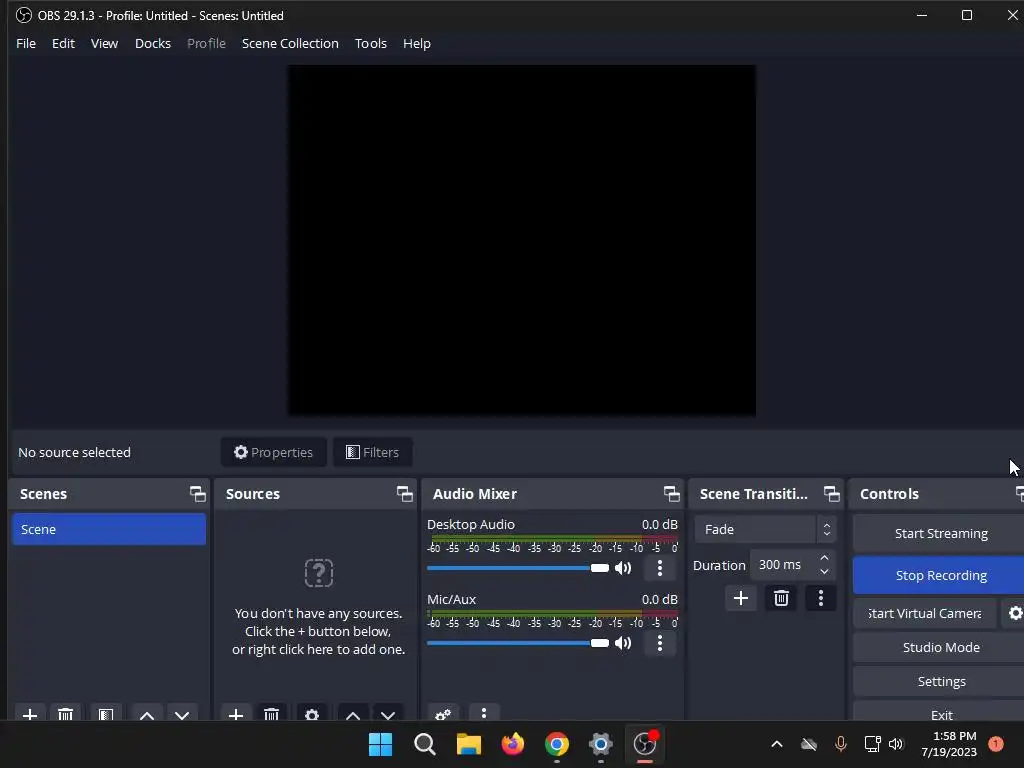
Task: Adjust the Desktop Audio volume slider
Action: click(517, 568)
